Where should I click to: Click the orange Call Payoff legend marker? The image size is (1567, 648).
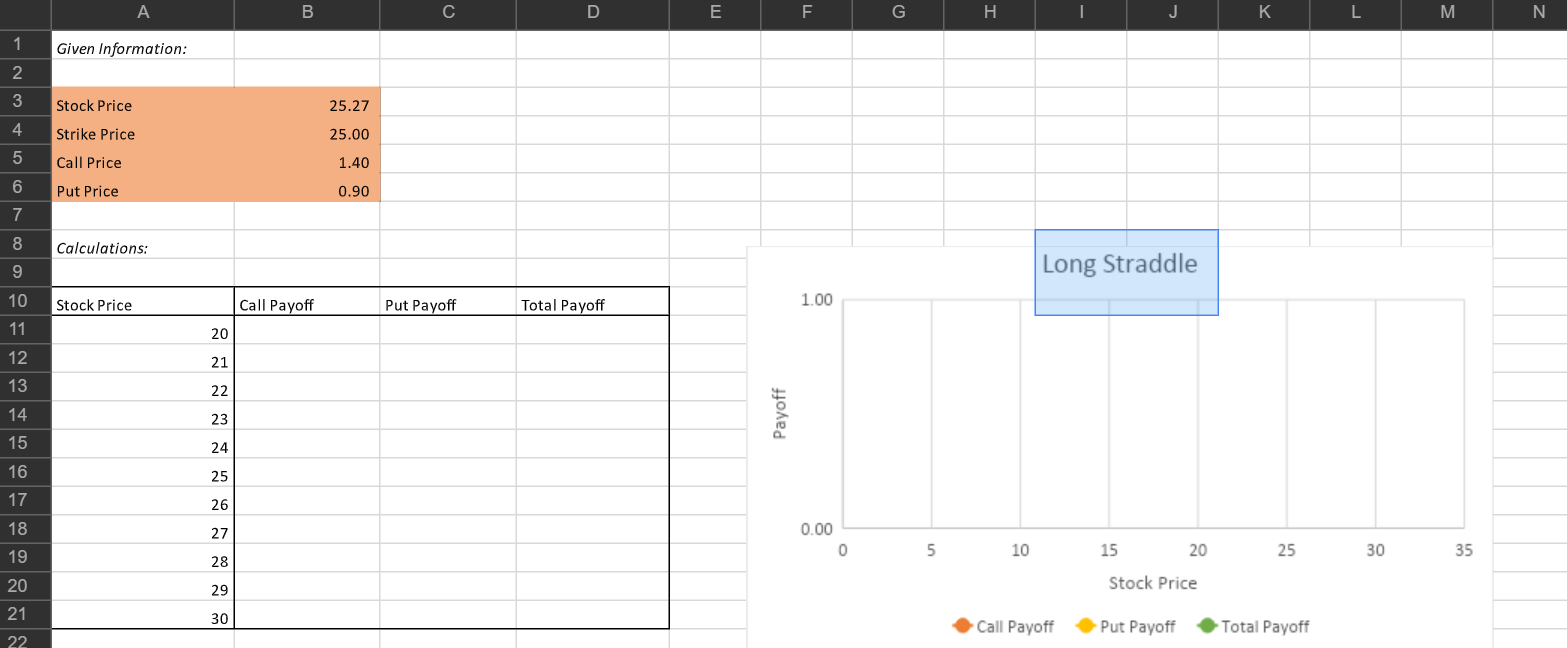coord(962,626)
